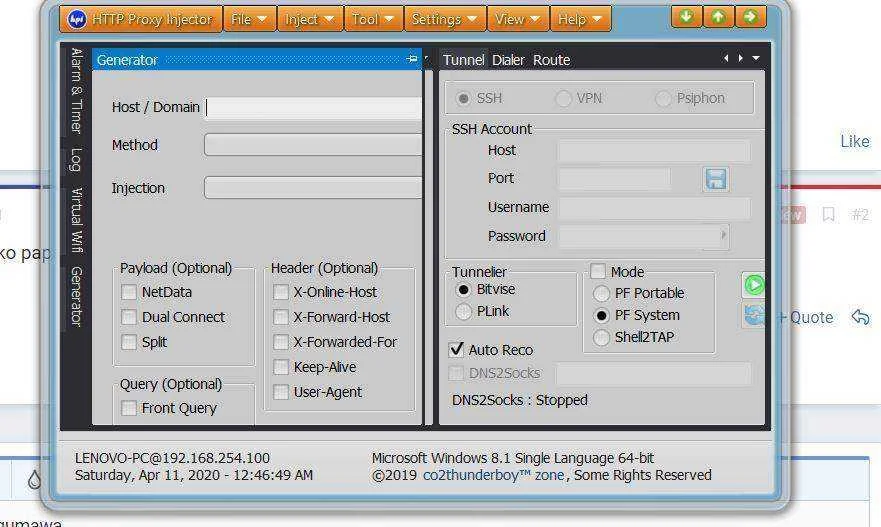Switch to the Dialer tab

pos(508,60)
